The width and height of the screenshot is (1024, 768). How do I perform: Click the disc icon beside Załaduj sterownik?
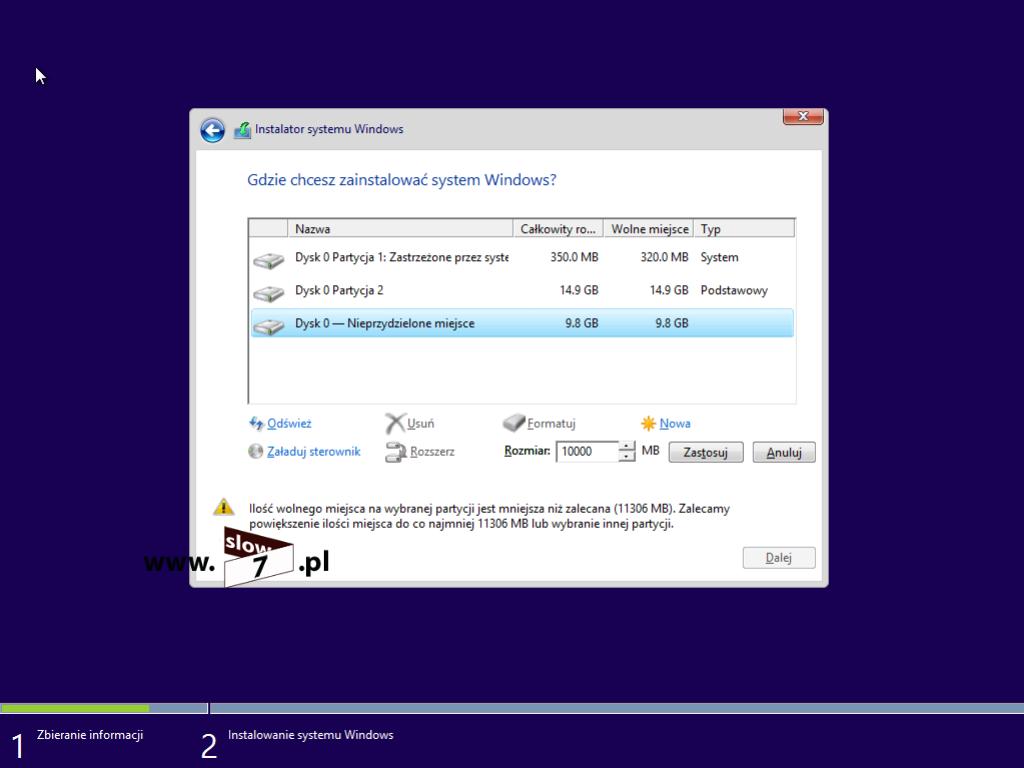[x=255, y=451]
